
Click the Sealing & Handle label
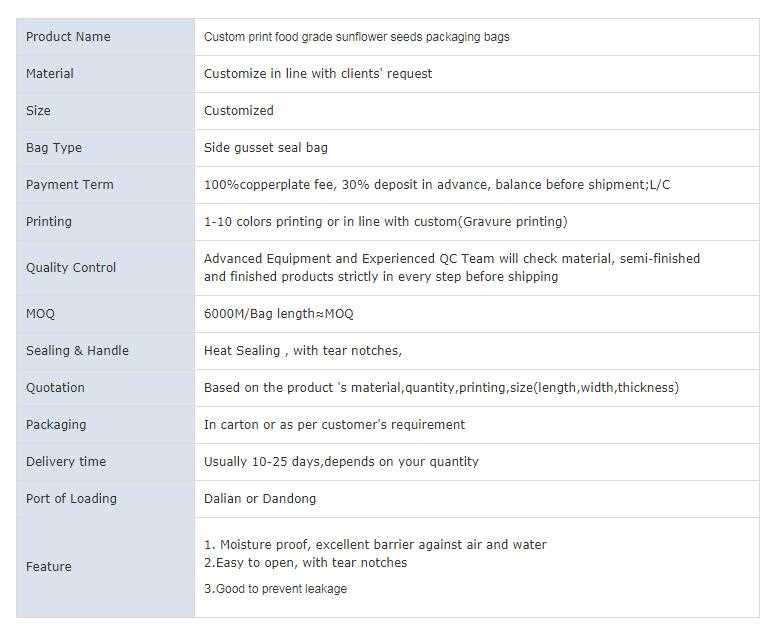click(77, 351)
